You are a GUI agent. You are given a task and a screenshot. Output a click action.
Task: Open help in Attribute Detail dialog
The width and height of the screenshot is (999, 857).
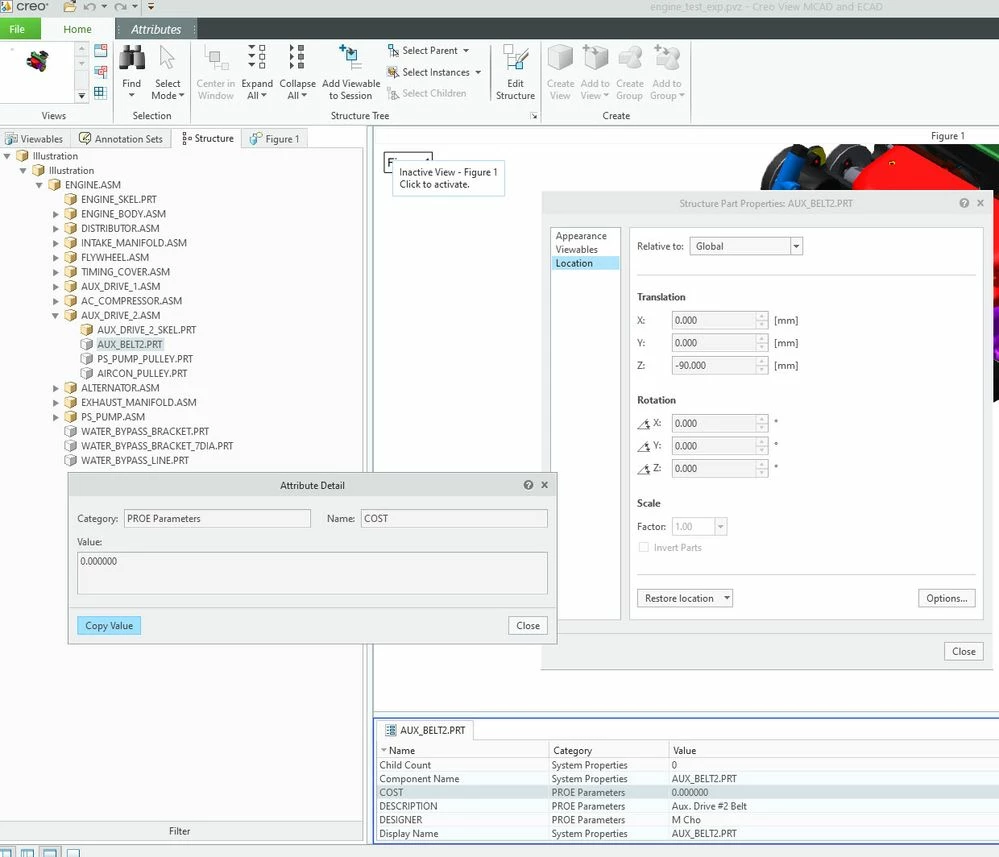point(528,485)
